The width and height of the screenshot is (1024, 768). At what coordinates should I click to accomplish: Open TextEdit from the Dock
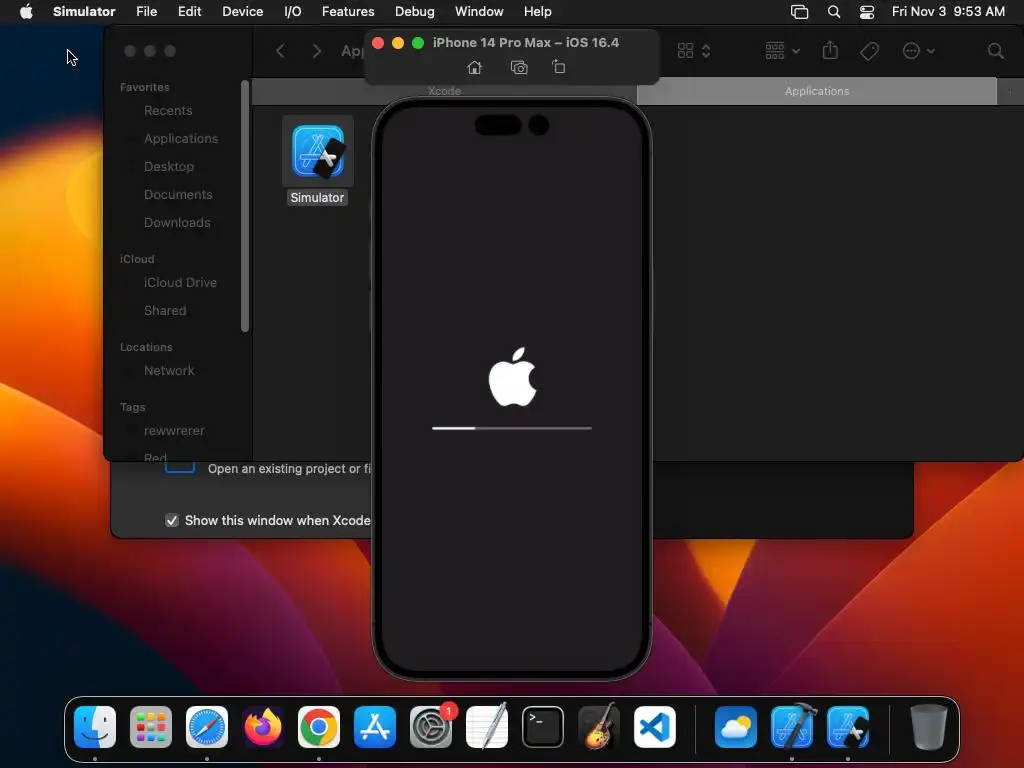487,727
